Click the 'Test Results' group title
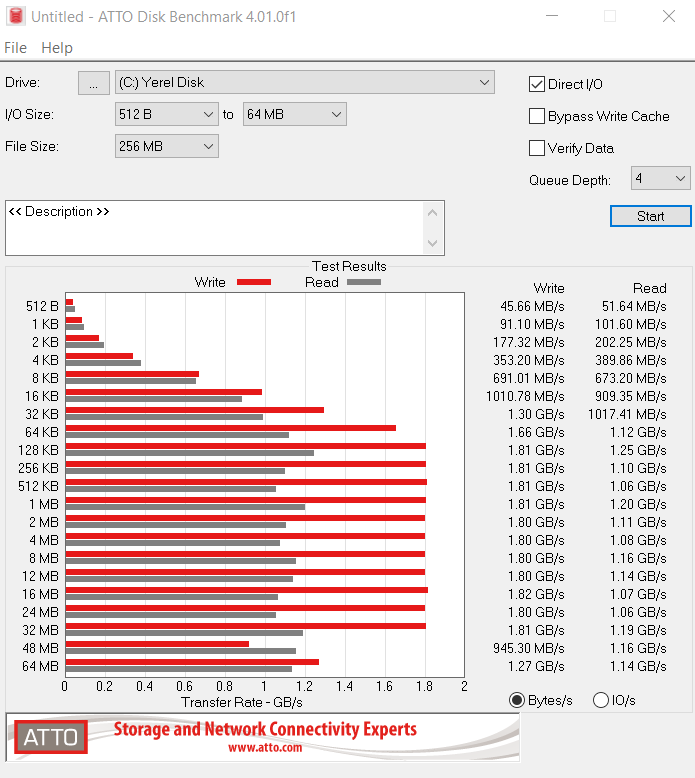Viewport: 695px width, 778px height. click(349, 266)
